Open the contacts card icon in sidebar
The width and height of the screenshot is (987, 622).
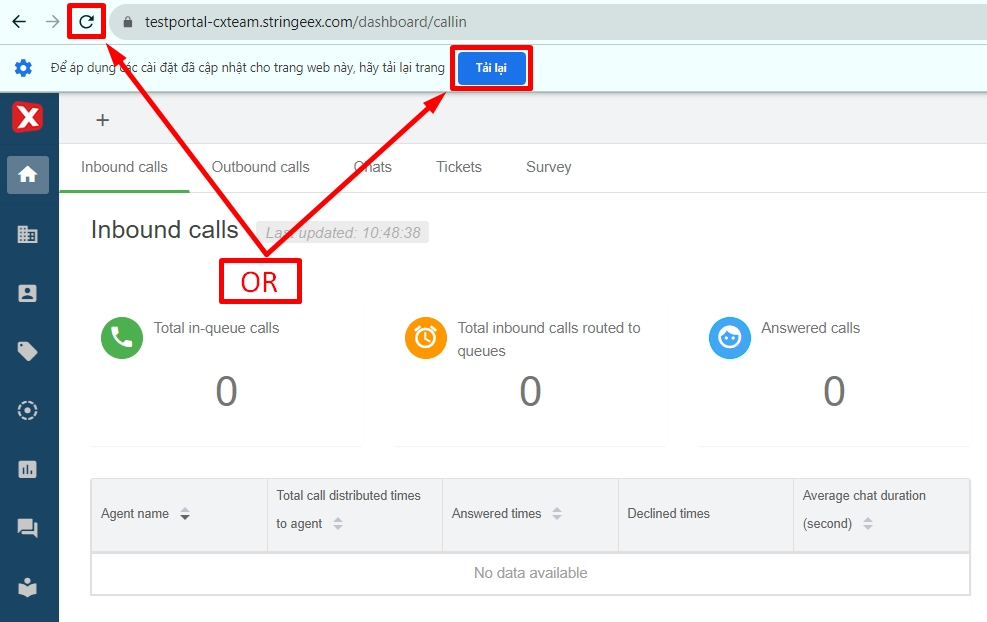[28, 293]
